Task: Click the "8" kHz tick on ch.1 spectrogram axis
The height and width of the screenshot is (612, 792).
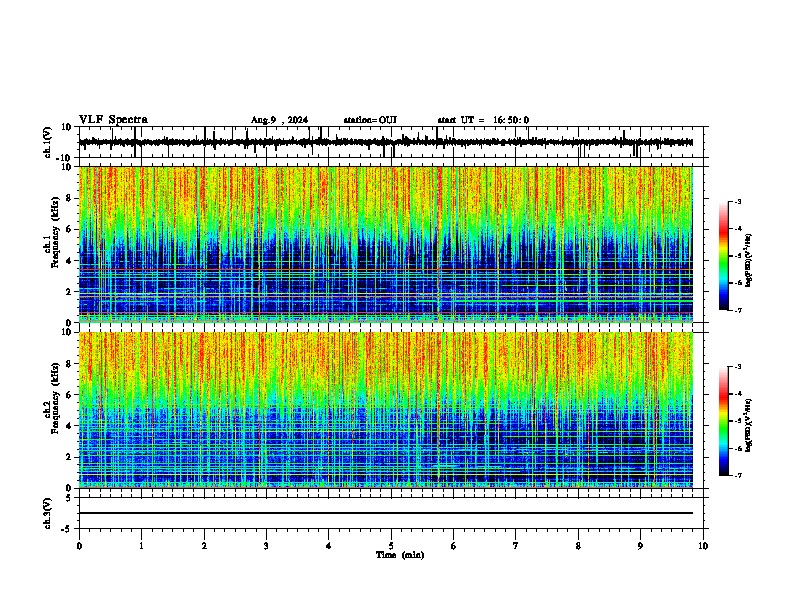Action: tap(69, 198)
